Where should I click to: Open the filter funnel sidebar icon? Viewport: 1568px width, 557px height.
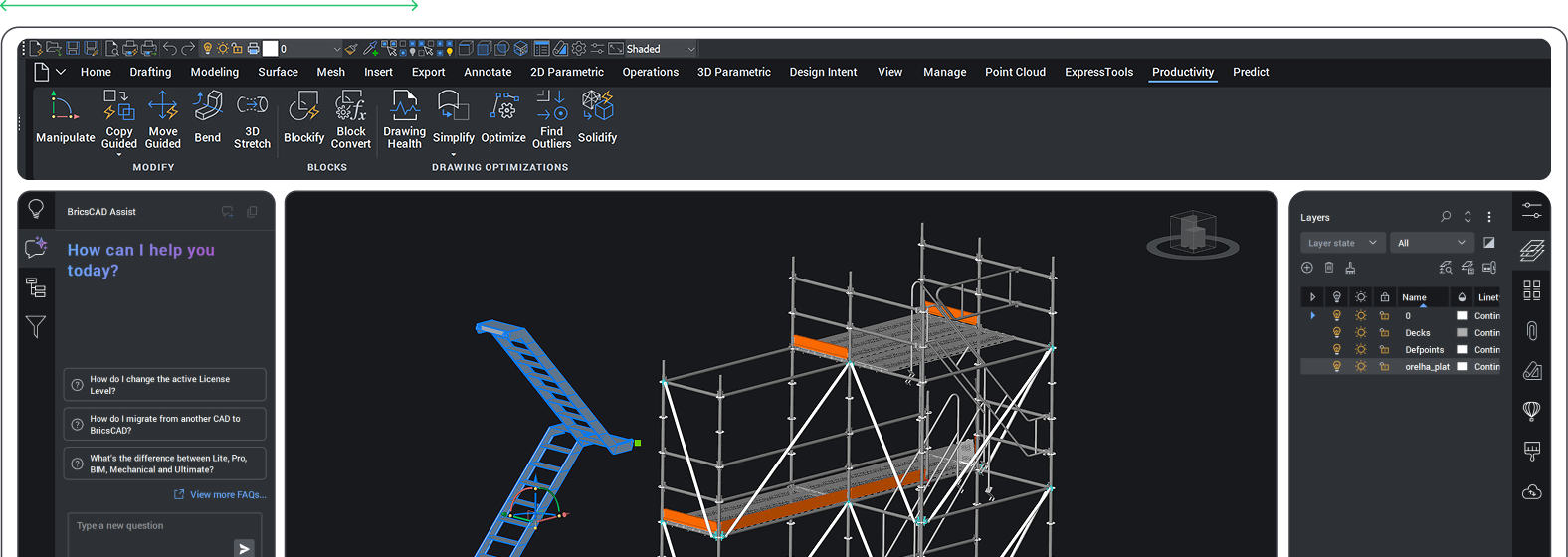(x=36, y=326)
